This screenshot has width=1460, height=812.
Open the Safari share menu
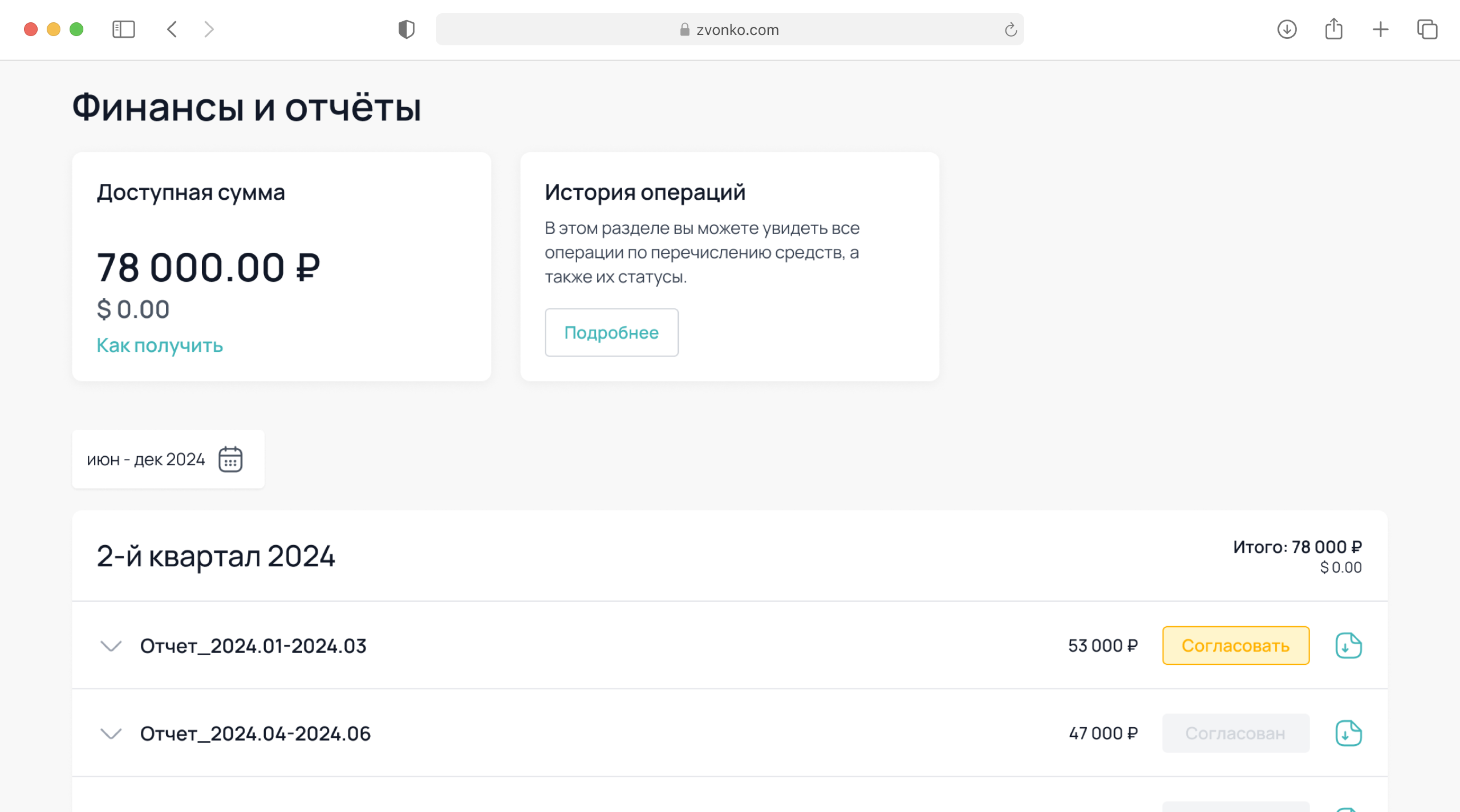click(x=1333, y=29)
